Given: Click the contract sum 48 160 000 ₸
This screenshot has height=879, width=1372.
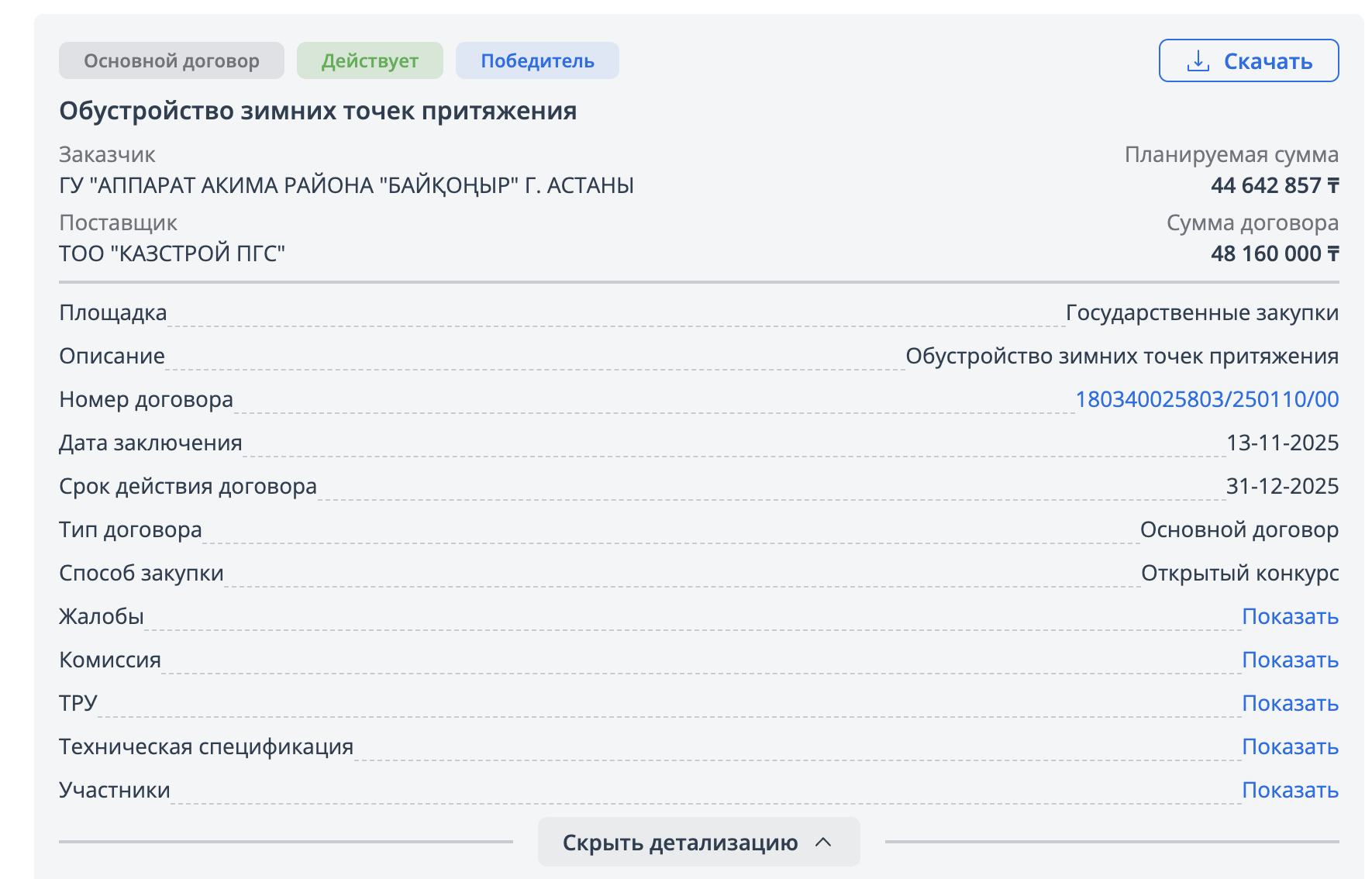Looking at the screenshot, I should (x=1274, y=253).
